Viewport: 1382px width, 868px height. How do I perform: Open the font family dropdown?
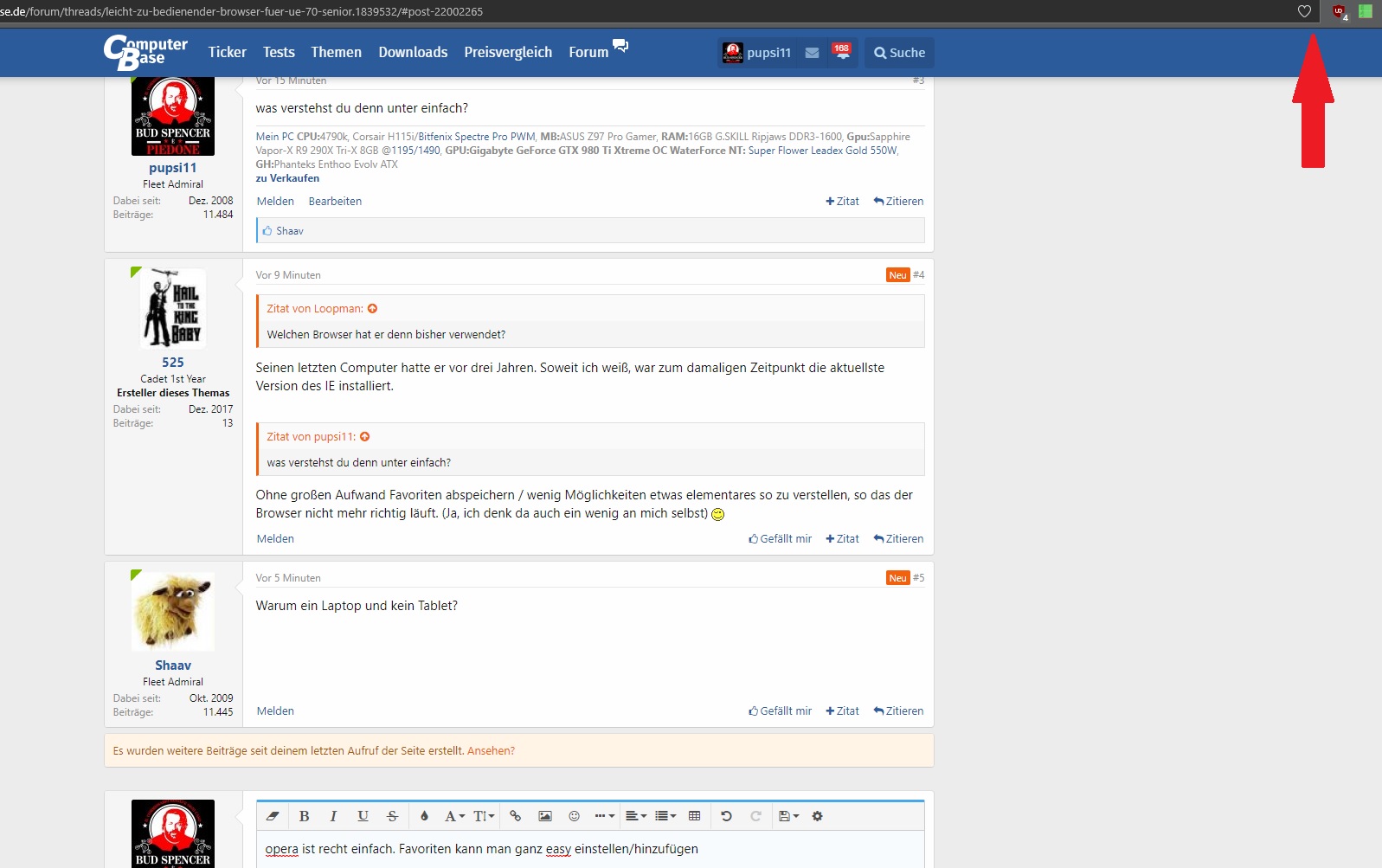(454, 816)
